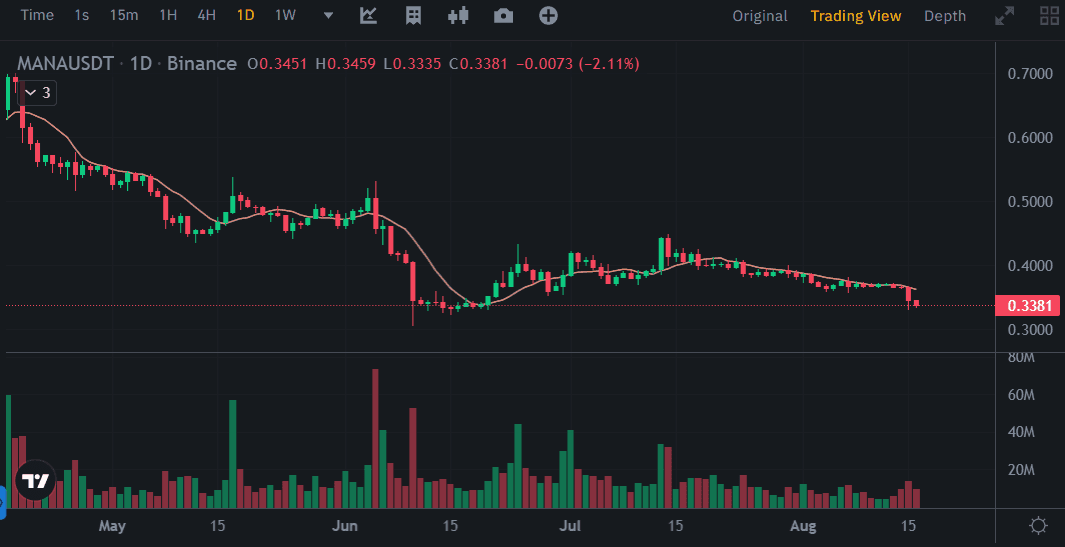Click the building-shaped toolbar icon

pyautogui.click(x=413, y=16)
